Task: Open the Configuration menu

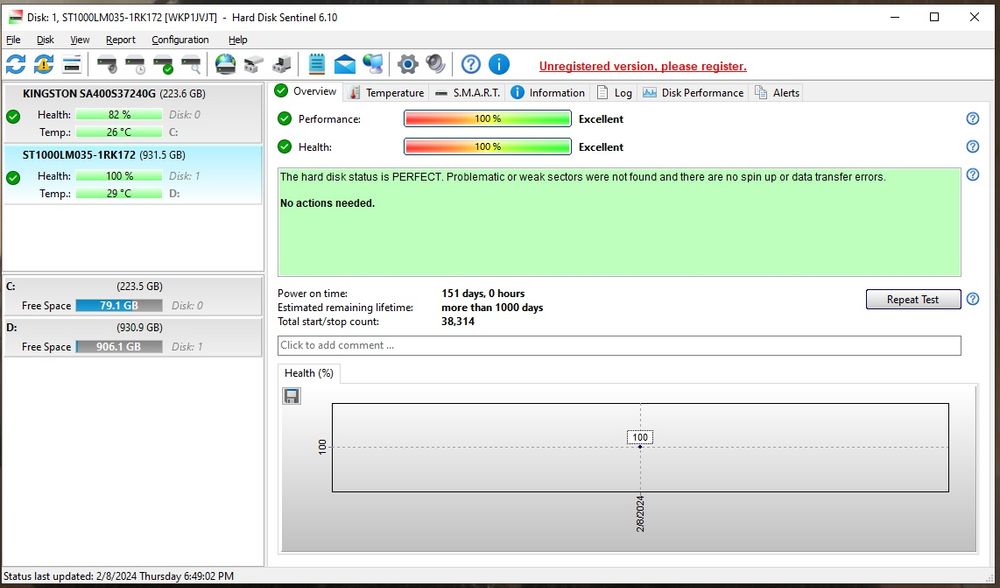Action: [180, 40]
